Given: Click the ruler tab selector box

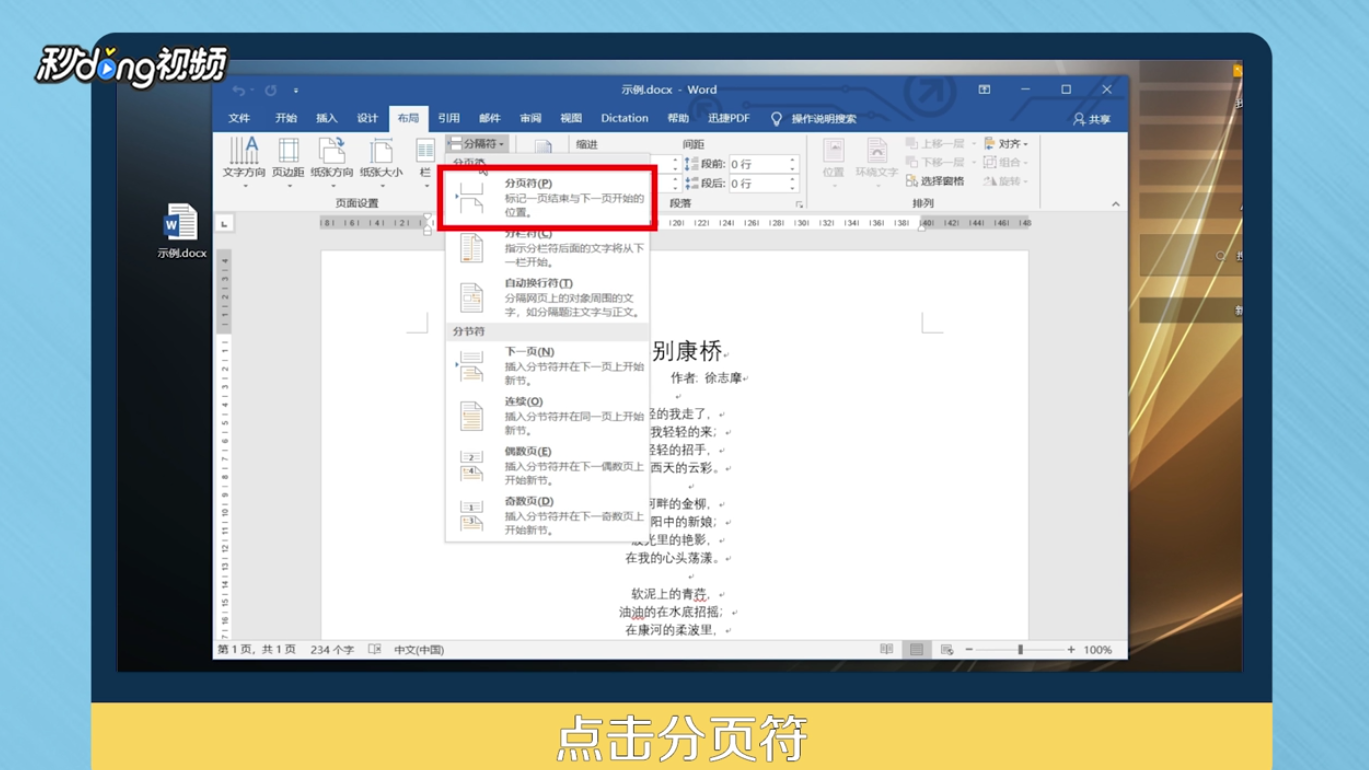Looking at the screenshot, I should (x=224, y=224).
